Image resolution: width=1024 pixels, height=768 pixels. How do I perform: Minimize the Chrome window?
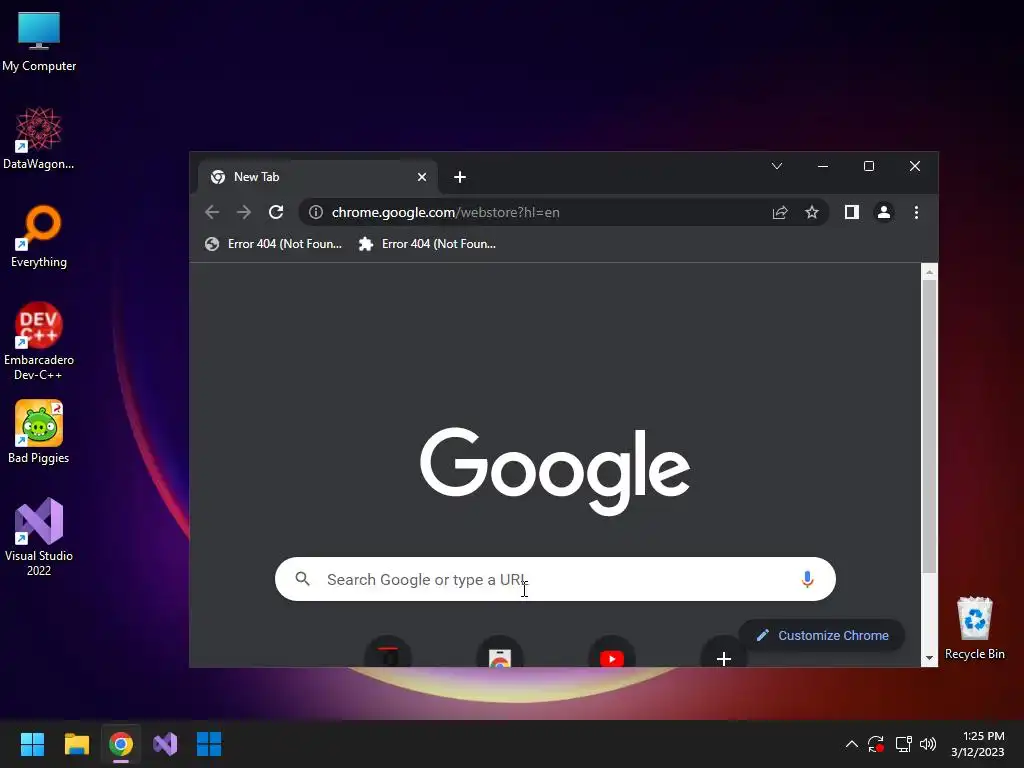[823, 166]
